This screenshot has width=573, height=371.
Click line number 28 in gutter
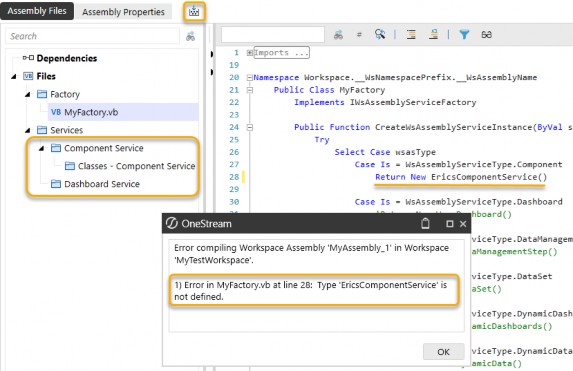[234, 177]
